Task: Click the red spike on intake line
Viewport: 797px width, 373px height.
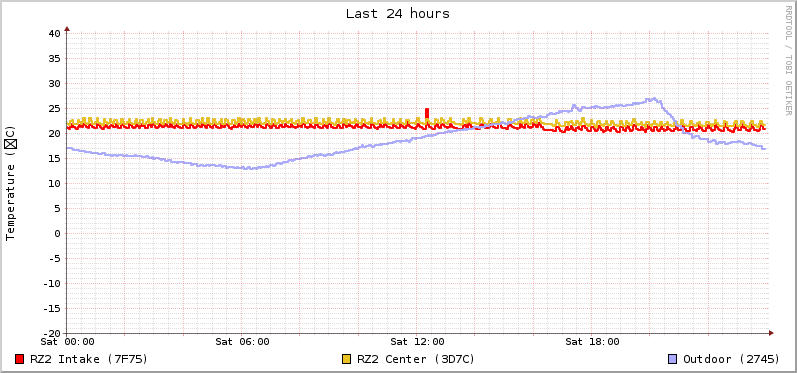Action: click(x=427, y=113)
